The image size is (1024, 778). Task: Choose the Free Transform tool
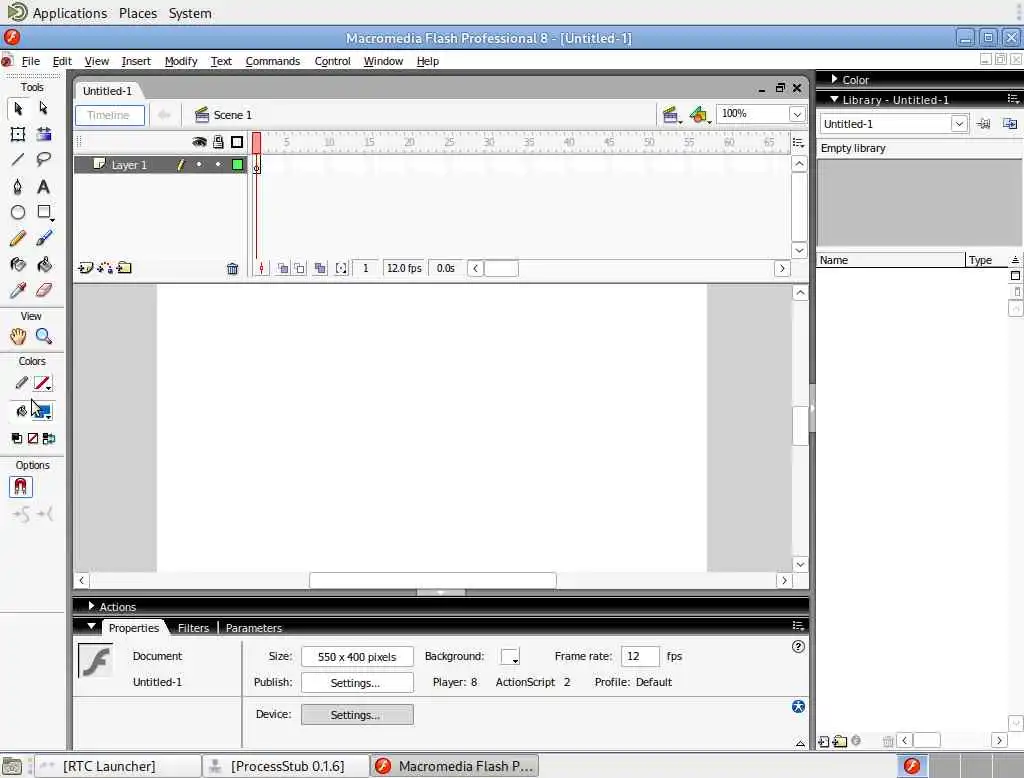point(18,135)
